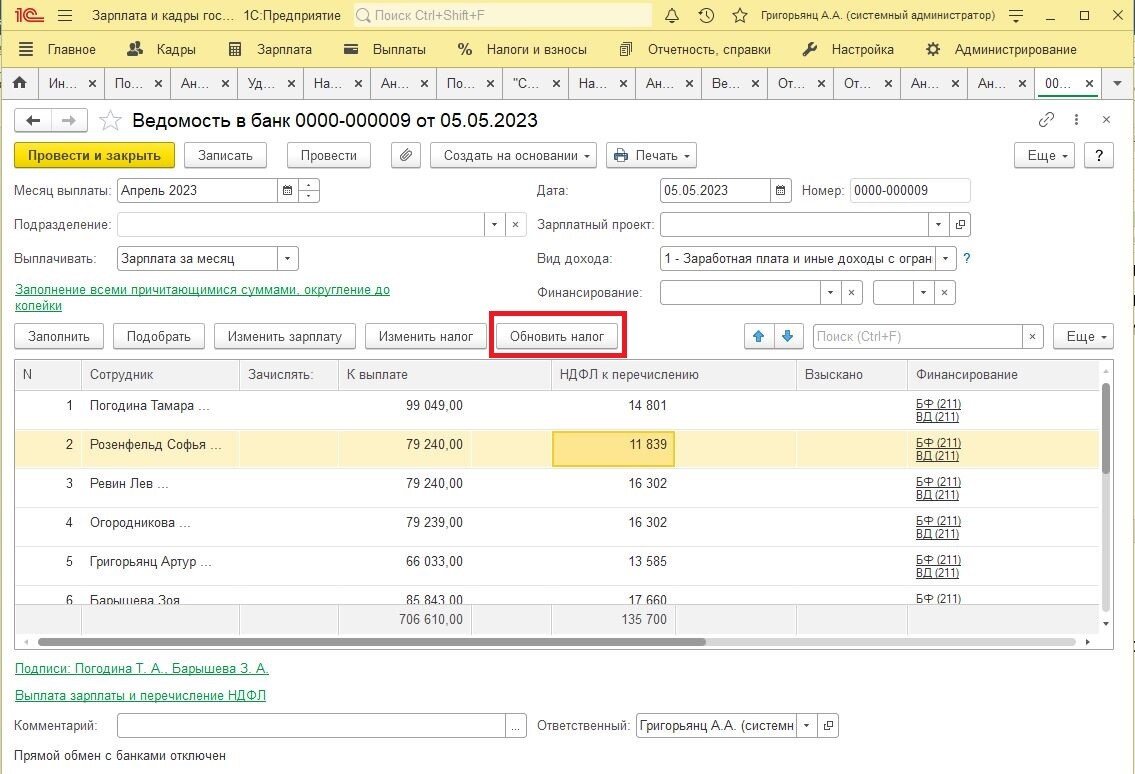Expand Зарплатный проект dropdown arrow

pos(939,224)
